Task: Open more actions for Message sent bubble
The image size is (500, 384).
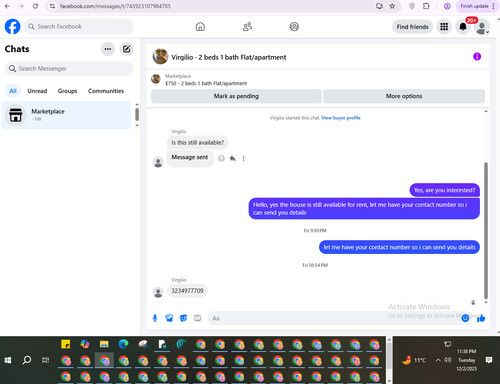Action: click(x=243, y=158)
